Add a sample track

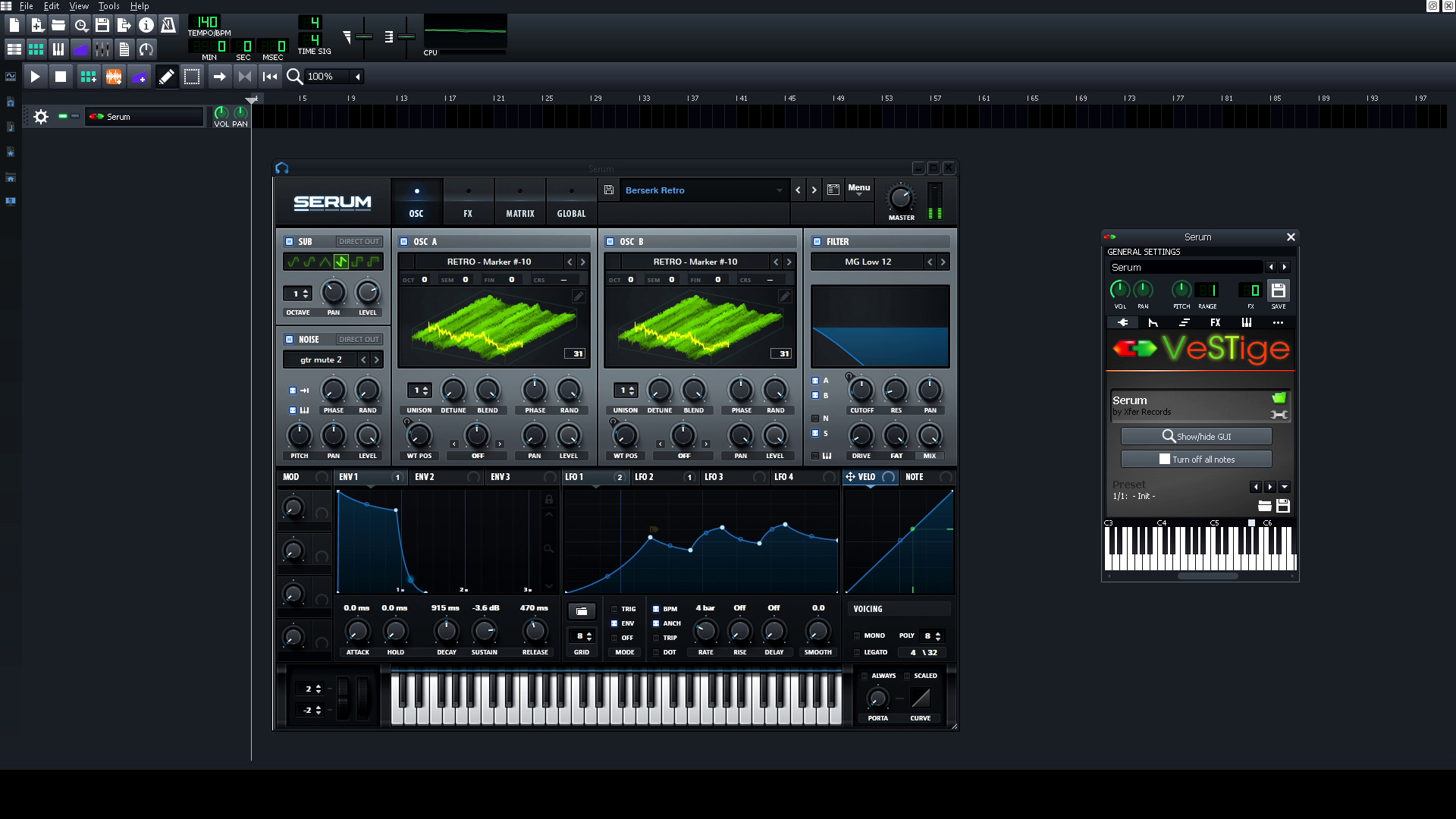tap(114, 77)
